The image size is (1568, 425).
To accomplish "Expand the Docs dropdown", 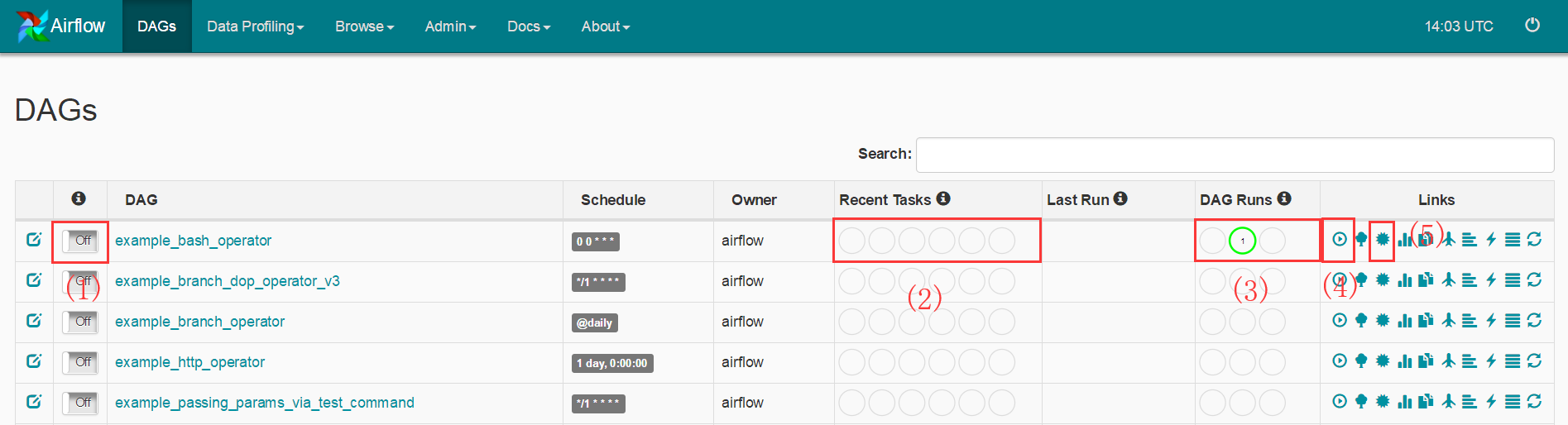I will (529, 26).
